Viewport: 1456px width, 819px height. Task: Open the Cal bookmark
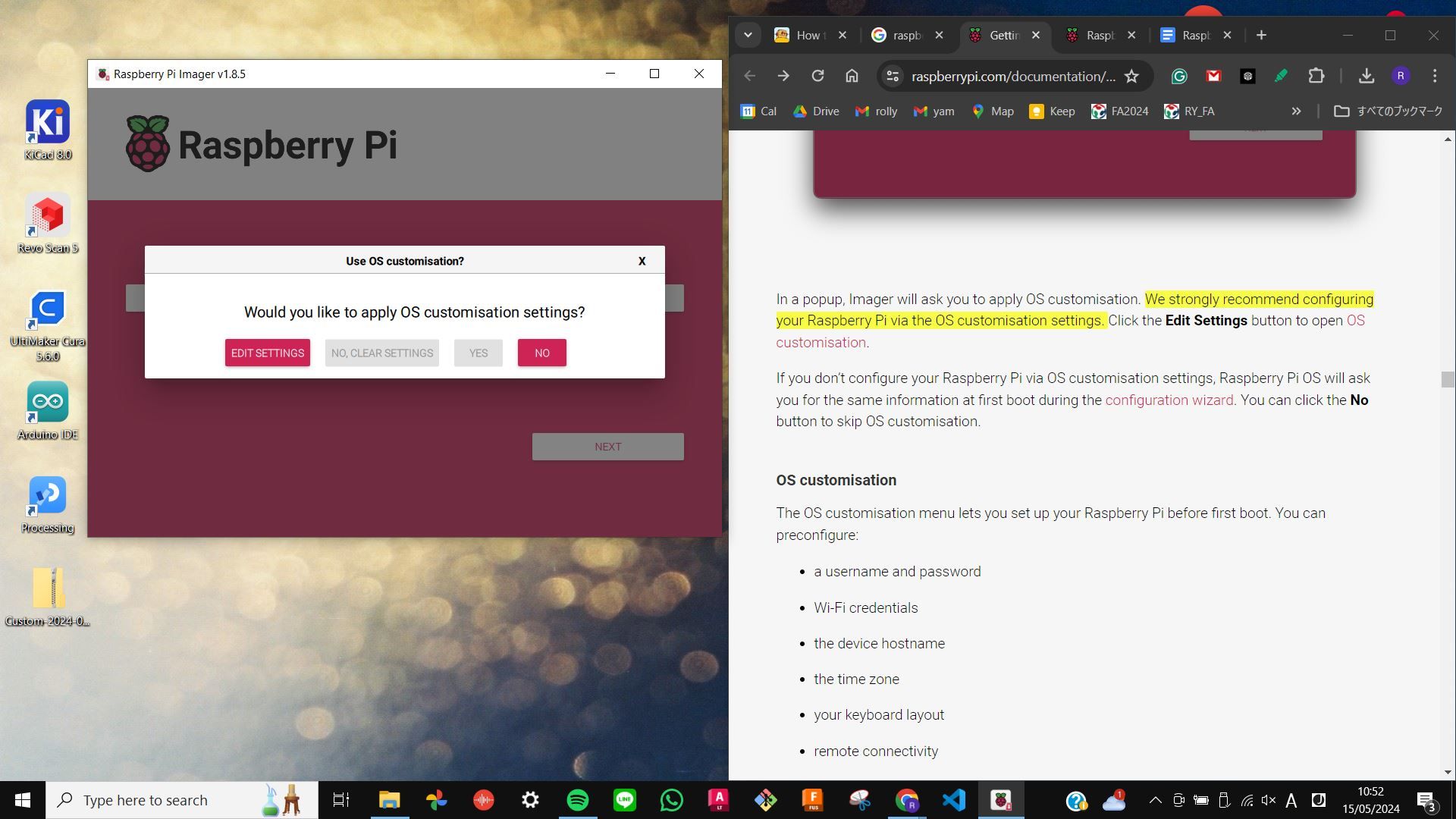point(758,111)
